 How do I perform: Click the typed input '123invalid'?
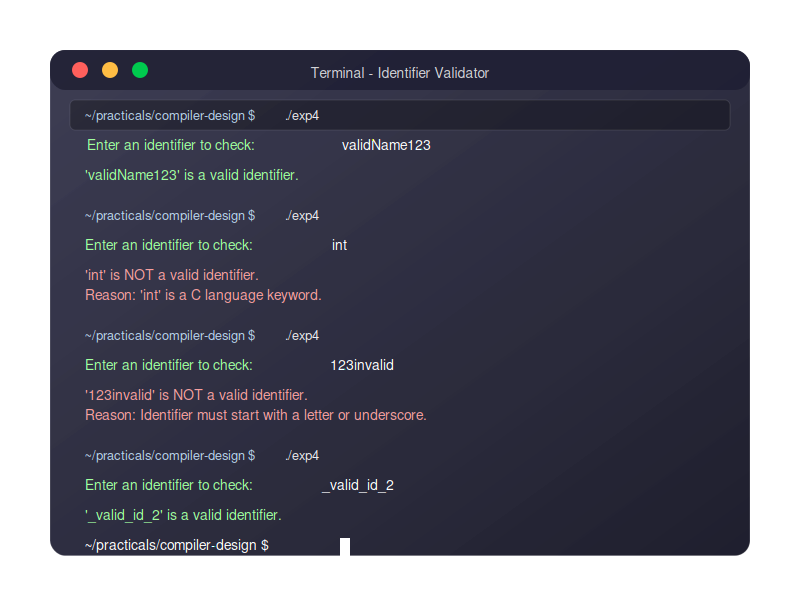[x=362, y=365]
